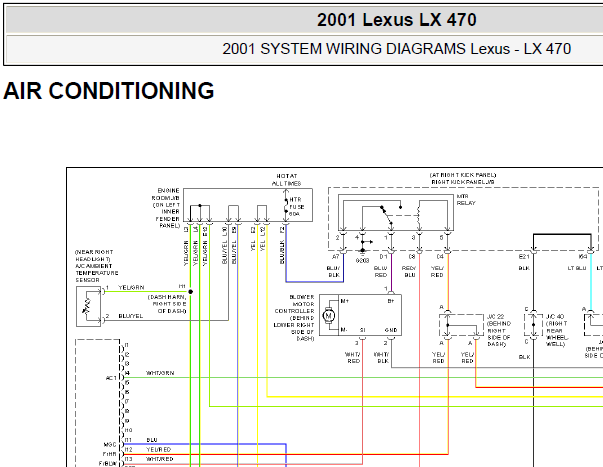Click the 'J/C 40' junction connector label
Viewport: 603px width, 467px height.
(x=555, y=316)
